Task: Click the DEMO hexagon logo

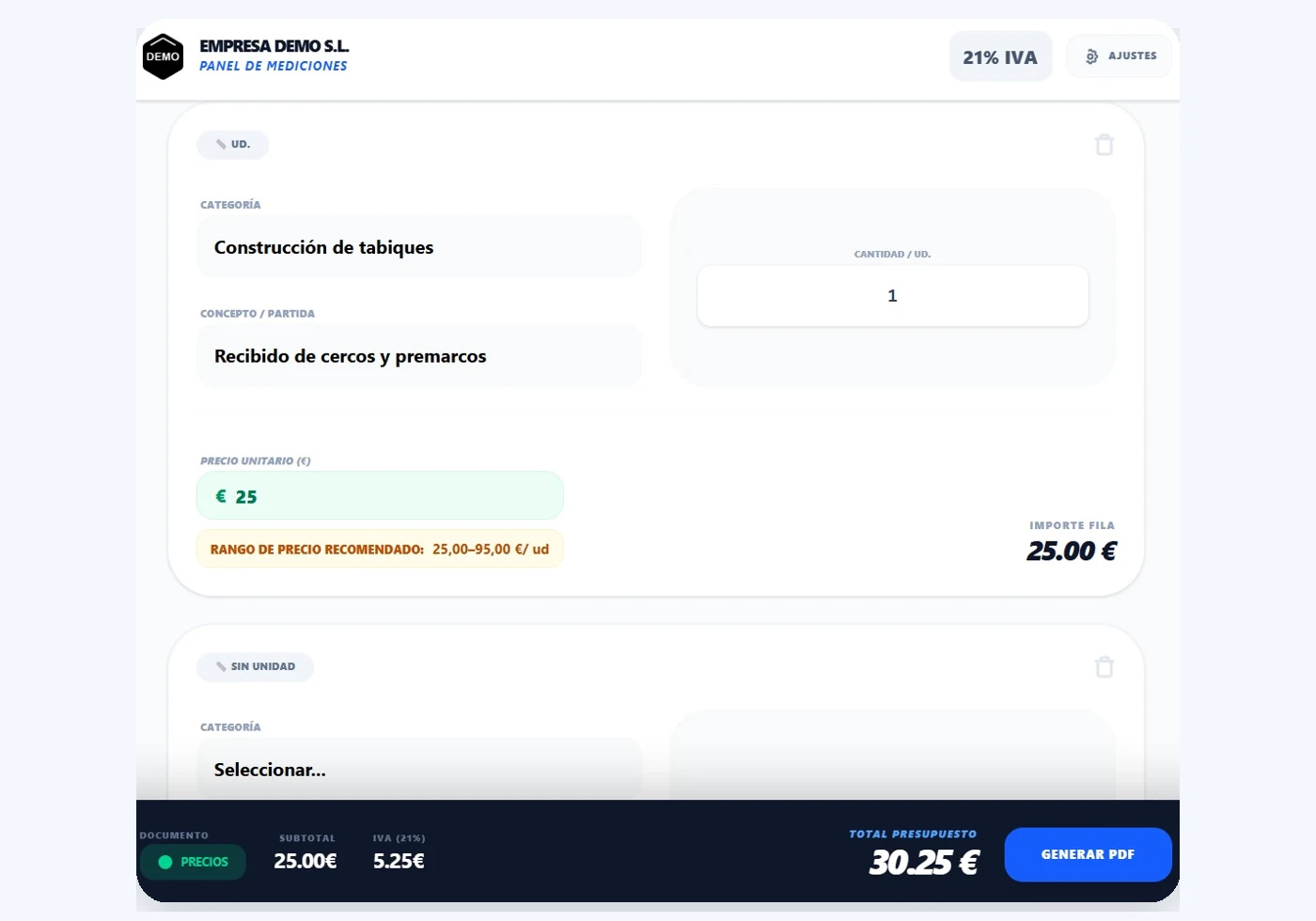Action: [163, 56]
